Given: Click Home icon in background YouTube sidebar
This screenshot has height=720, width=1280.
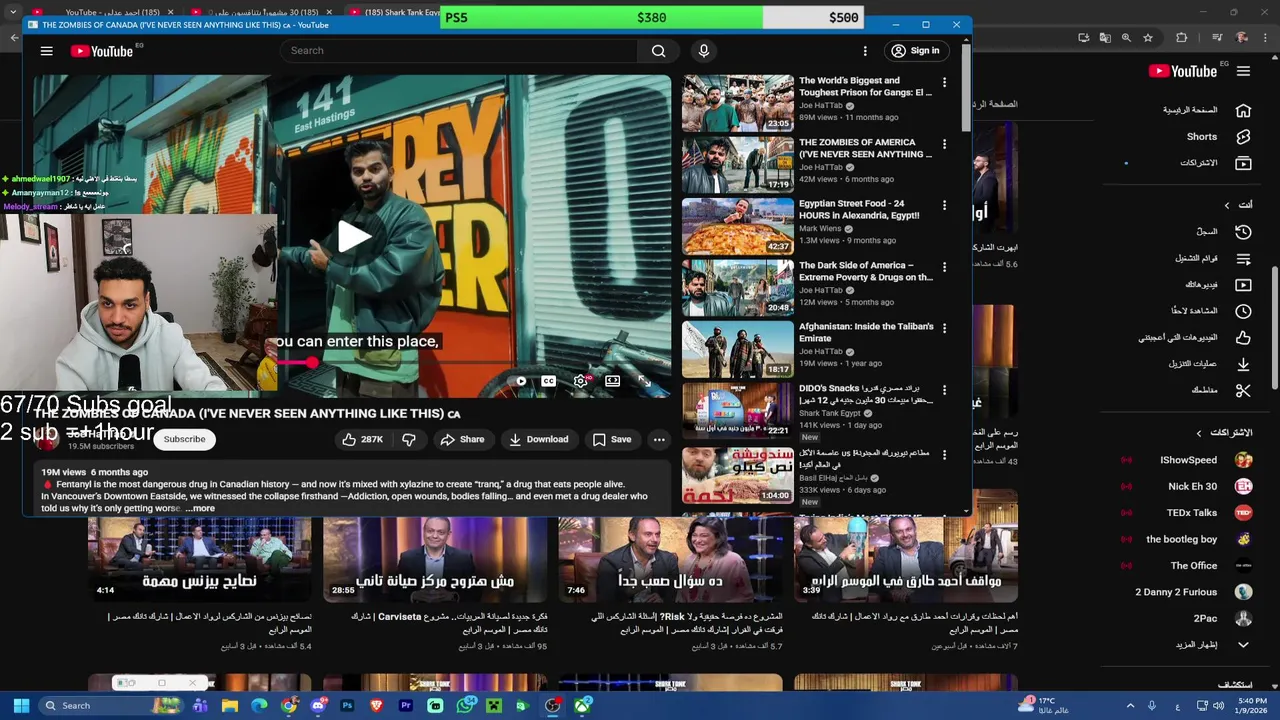Looking at the screenshot, I should point(1243,110).
